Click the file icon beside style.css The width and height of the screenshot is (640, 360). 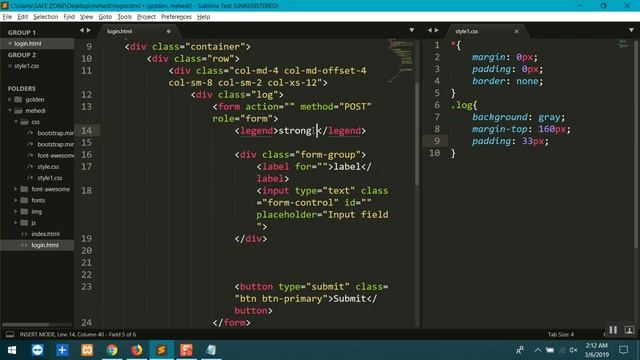point(30,167)
